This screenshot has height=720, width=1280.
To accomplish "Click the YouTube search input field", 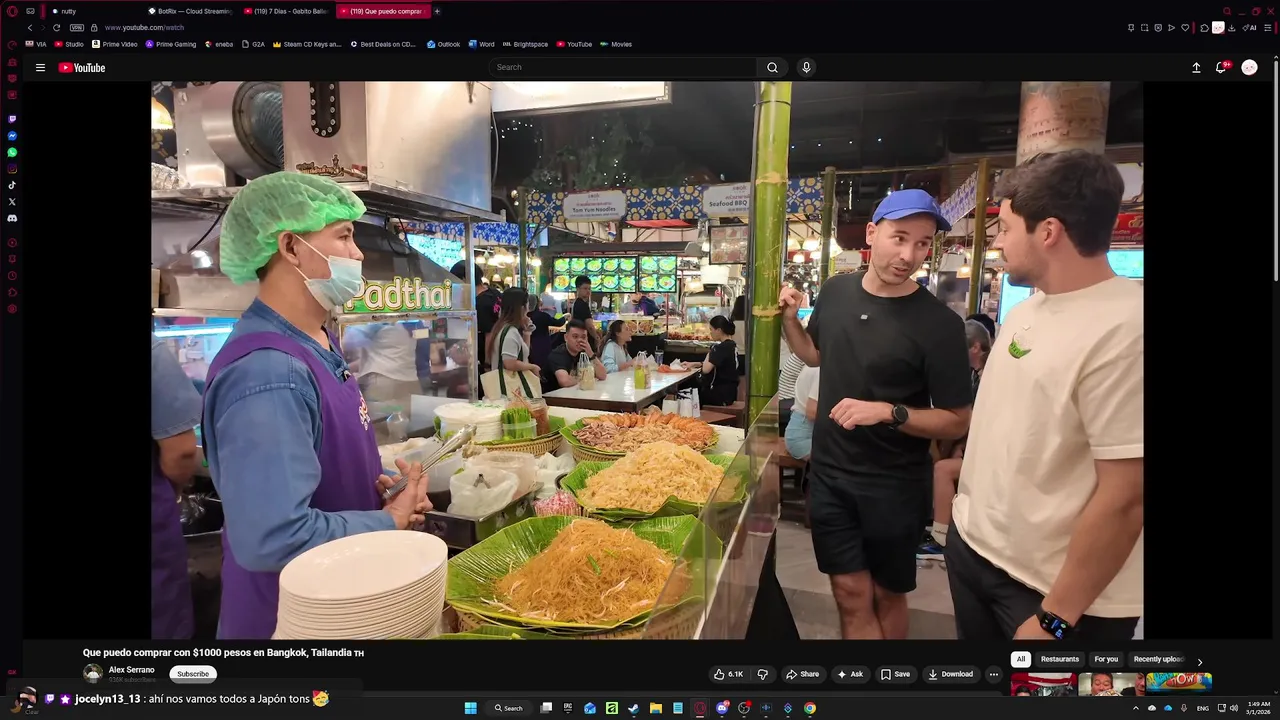I will click(x=624, y=67).
